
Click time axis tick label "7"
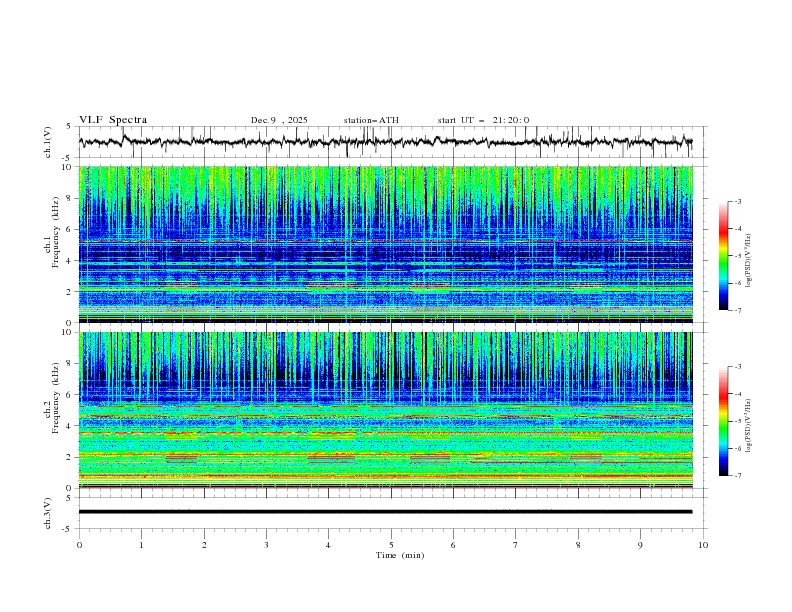(x=516, y=545)
